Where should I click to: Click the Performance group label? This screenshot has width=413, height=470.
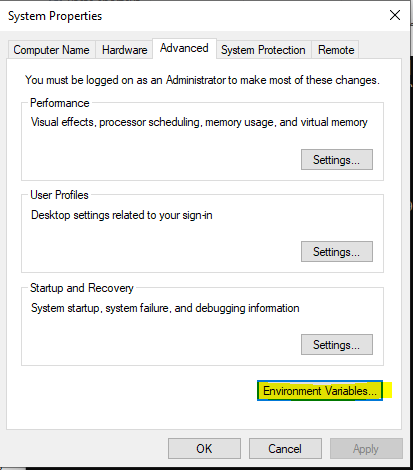click(x=60, y=103)
